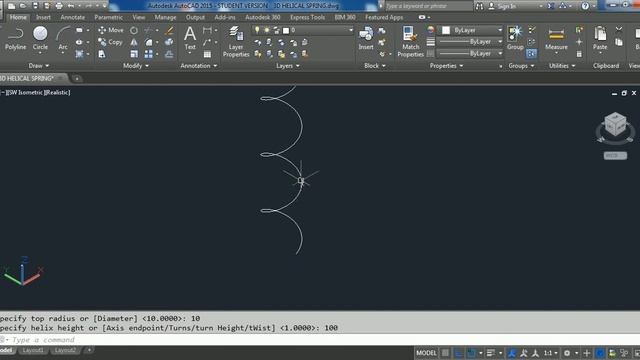Viewport: 640px width, 360px height.
Task: Click the layer color white swatch
Action: pyautogui.click(x=286, y=30)
